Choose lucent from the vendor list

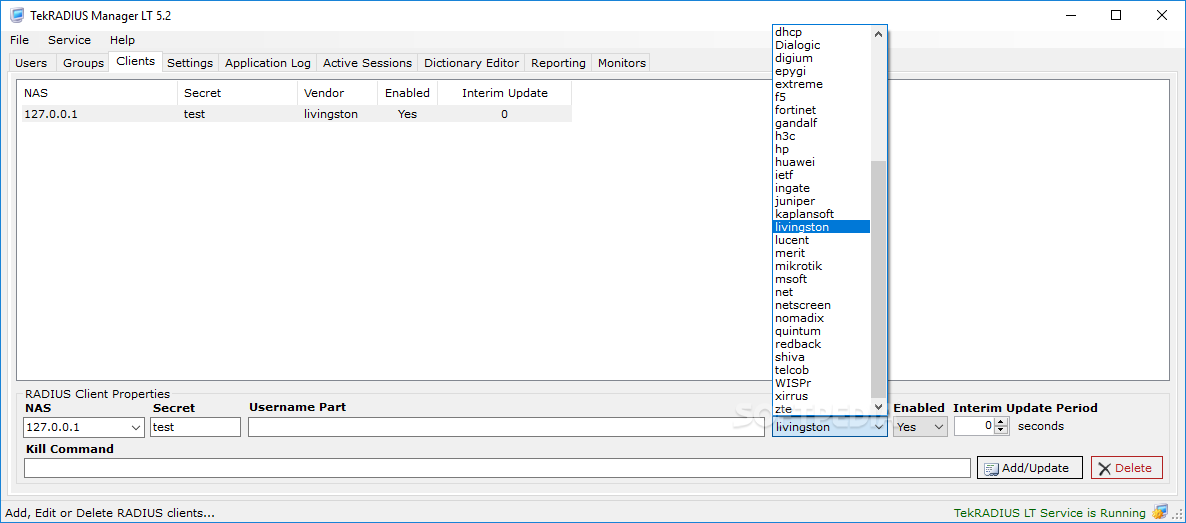(x=821, y=240)
